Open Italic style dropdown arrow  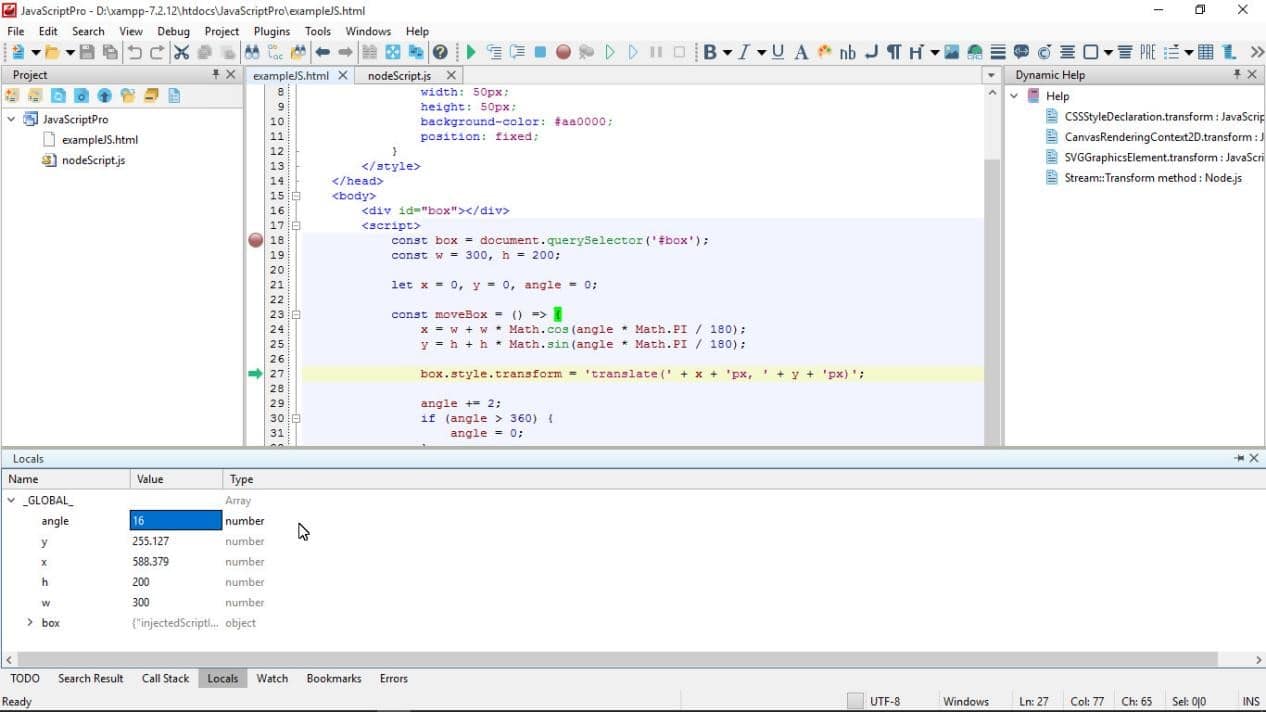(761, 52)
